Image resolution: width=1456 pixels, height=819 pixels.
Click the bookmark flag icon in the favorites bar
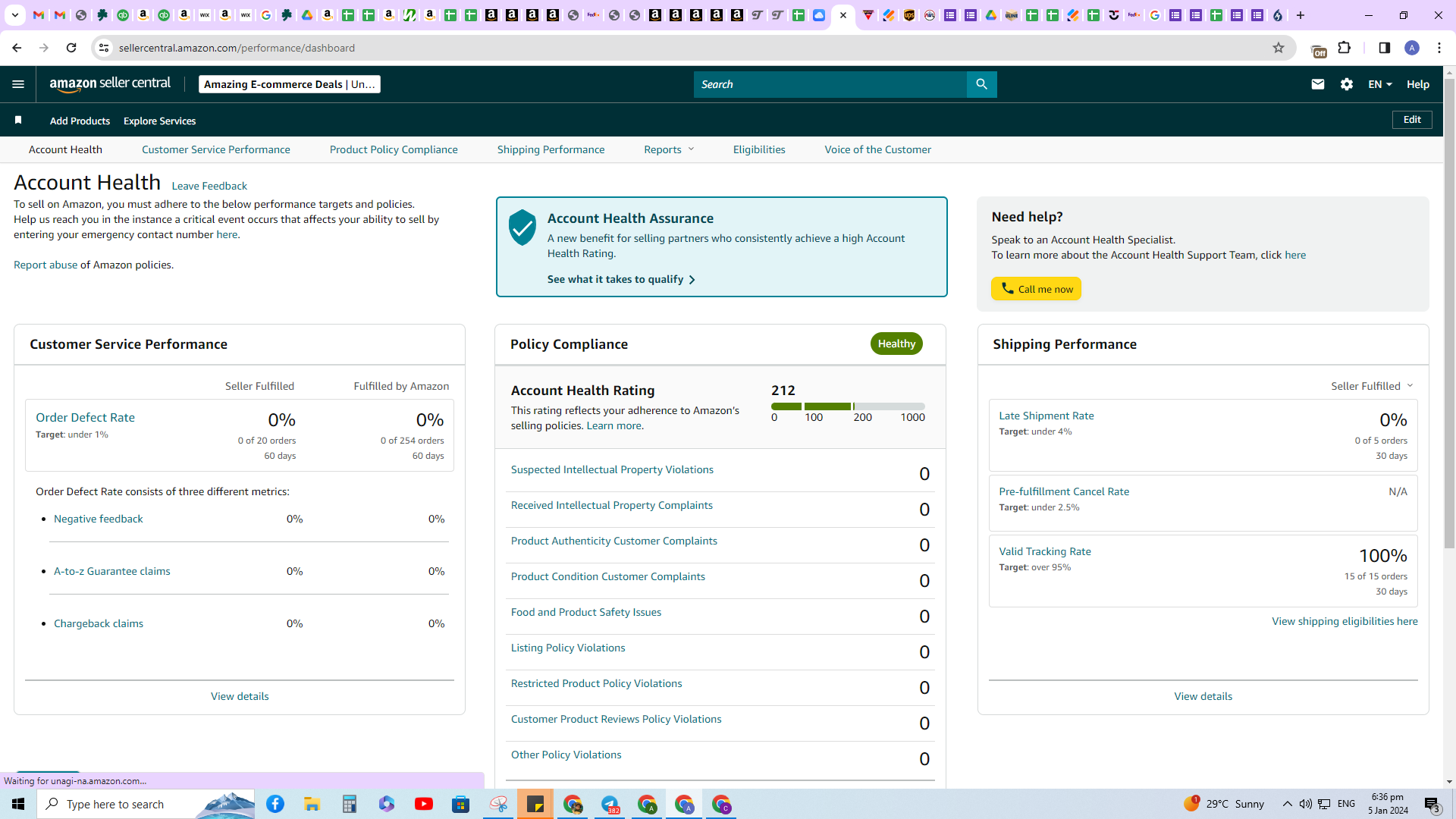tap(18, 120)
